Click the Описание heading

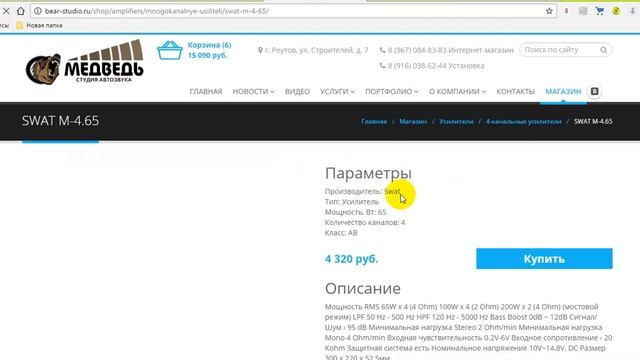[x=363, y=289]
